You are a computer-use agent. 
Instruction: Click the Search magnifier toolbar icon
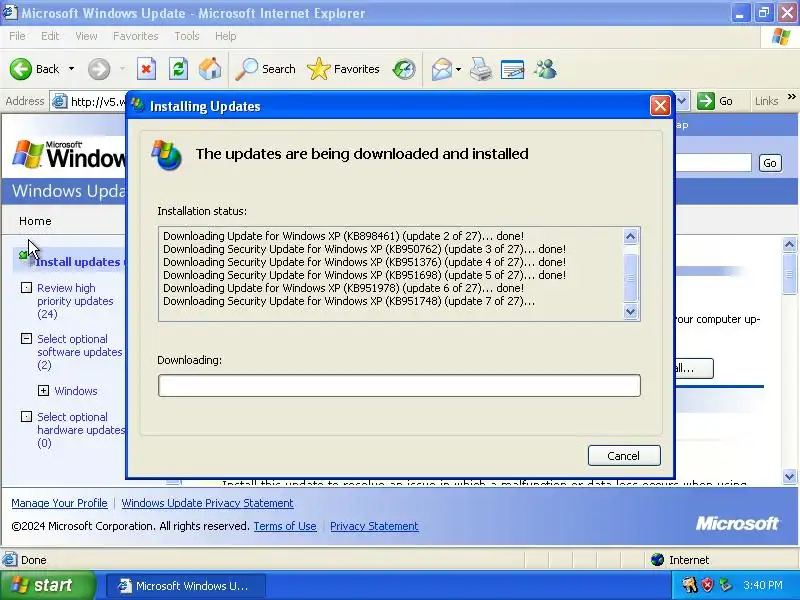(246, 69)
